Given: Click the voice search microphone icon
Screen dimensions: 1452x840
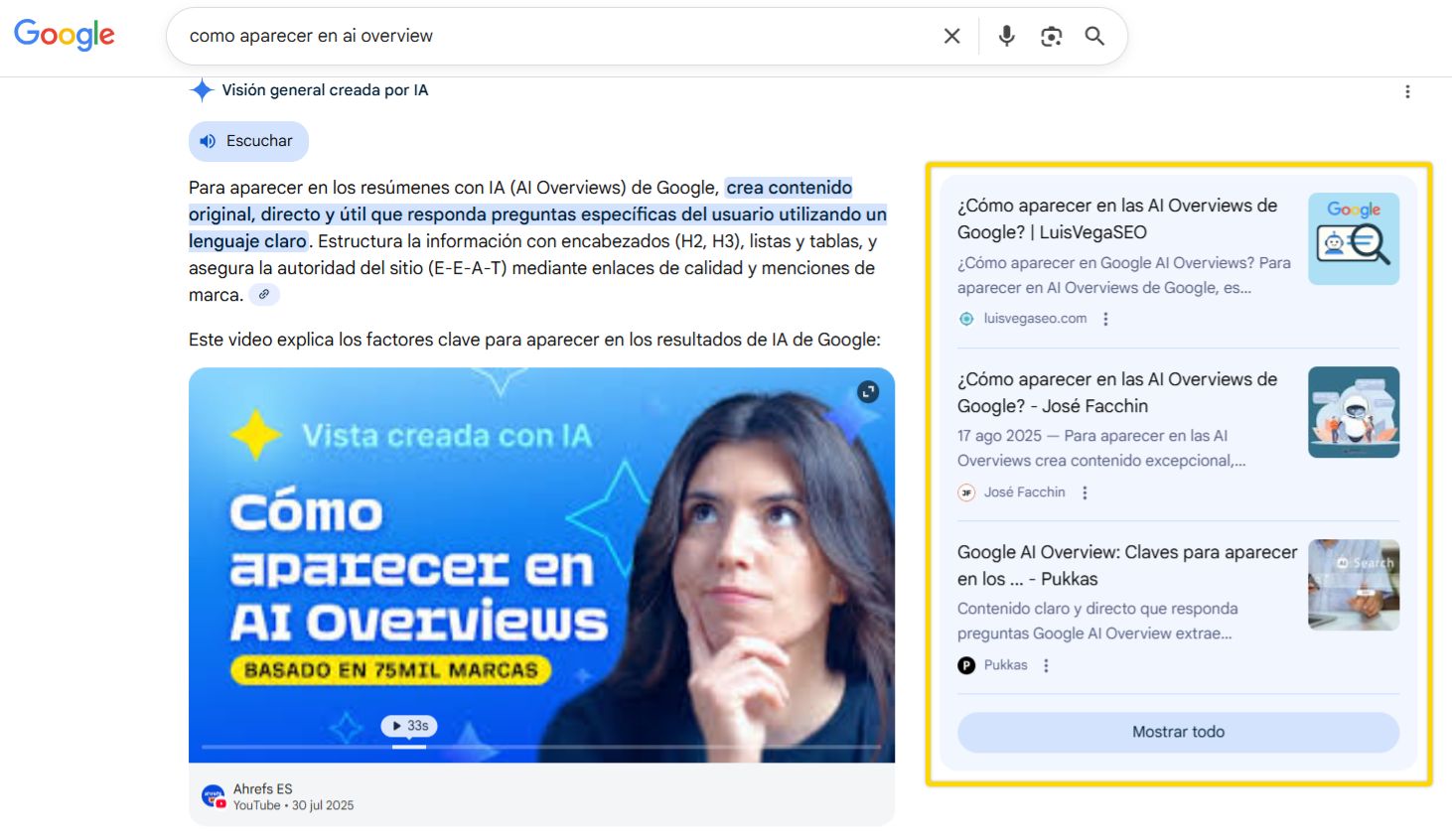Looking at the screenshot, I should point(1006,35).
